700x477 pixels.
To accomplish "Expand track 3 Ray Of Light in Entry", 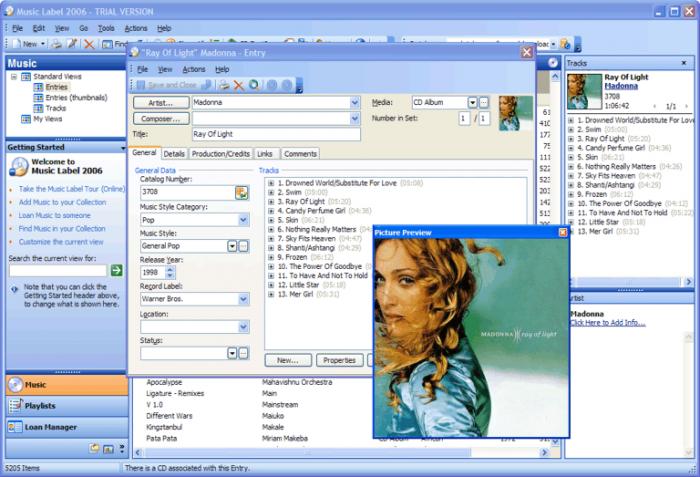I will (271, 201).
